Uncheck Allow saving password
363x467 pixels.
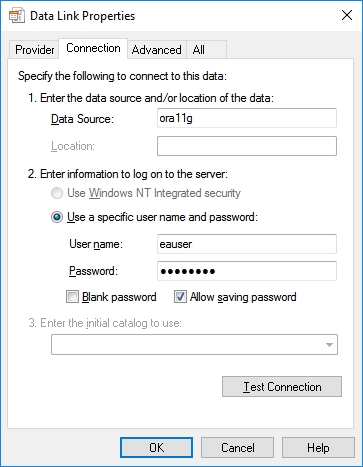180,297
